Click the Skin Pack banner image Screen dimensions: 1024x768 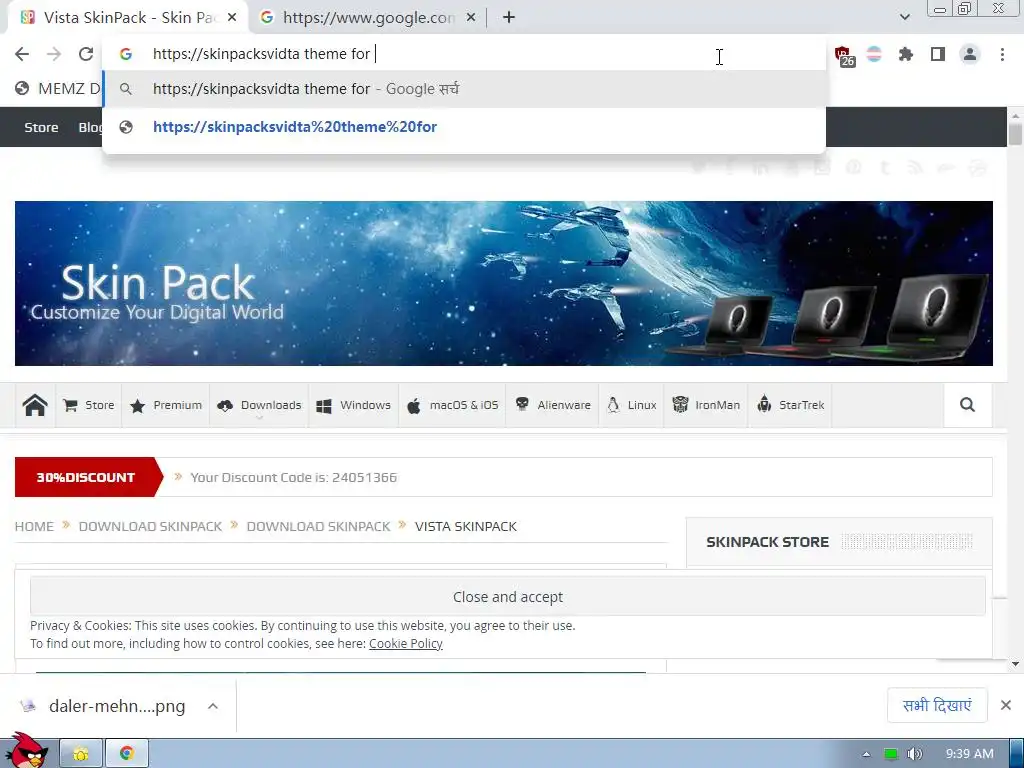(x=504, y=283)
